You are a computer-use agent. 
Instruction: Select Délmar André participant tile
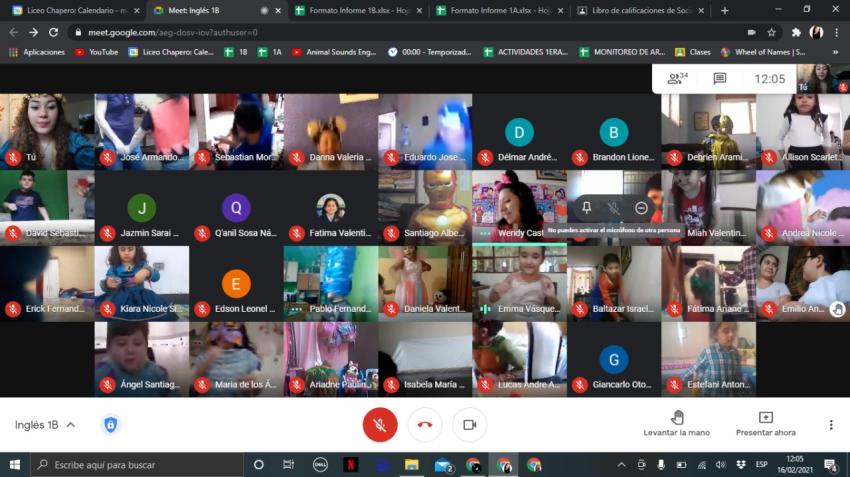coord(519,132)
